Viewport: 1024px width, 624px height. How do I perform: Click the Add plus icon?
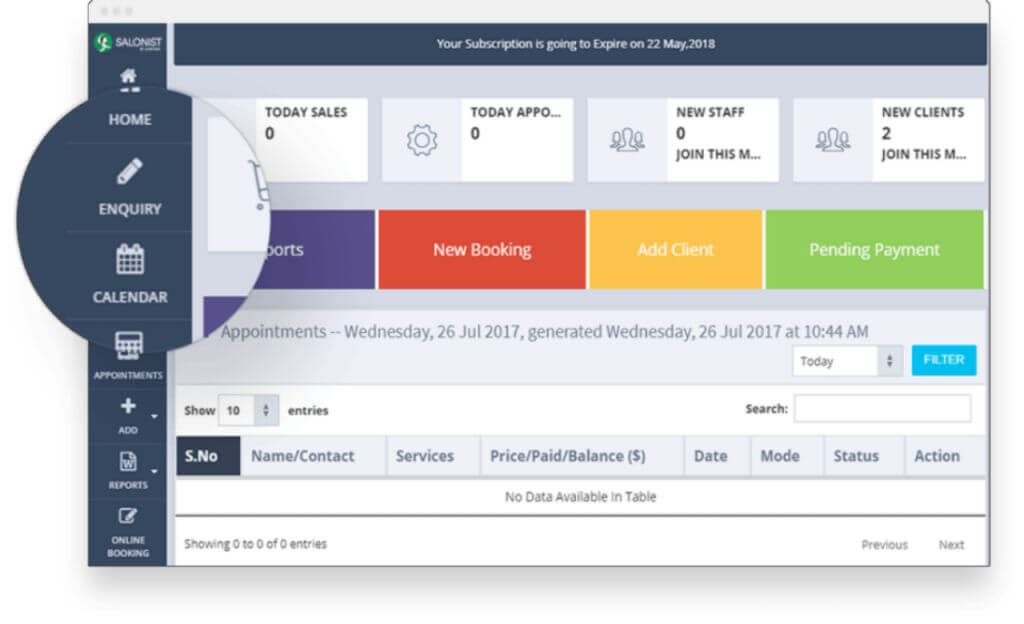pos(127,407)
